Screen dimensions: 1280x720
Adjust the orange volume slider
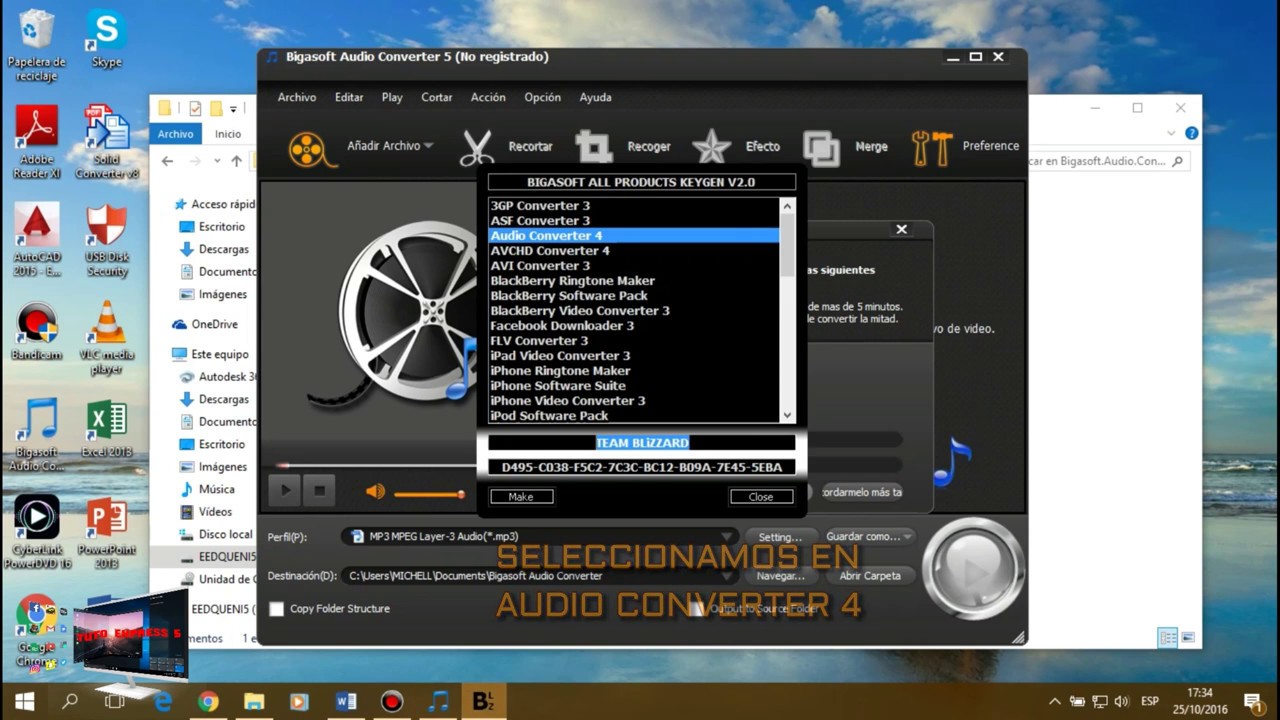(430, 494)
